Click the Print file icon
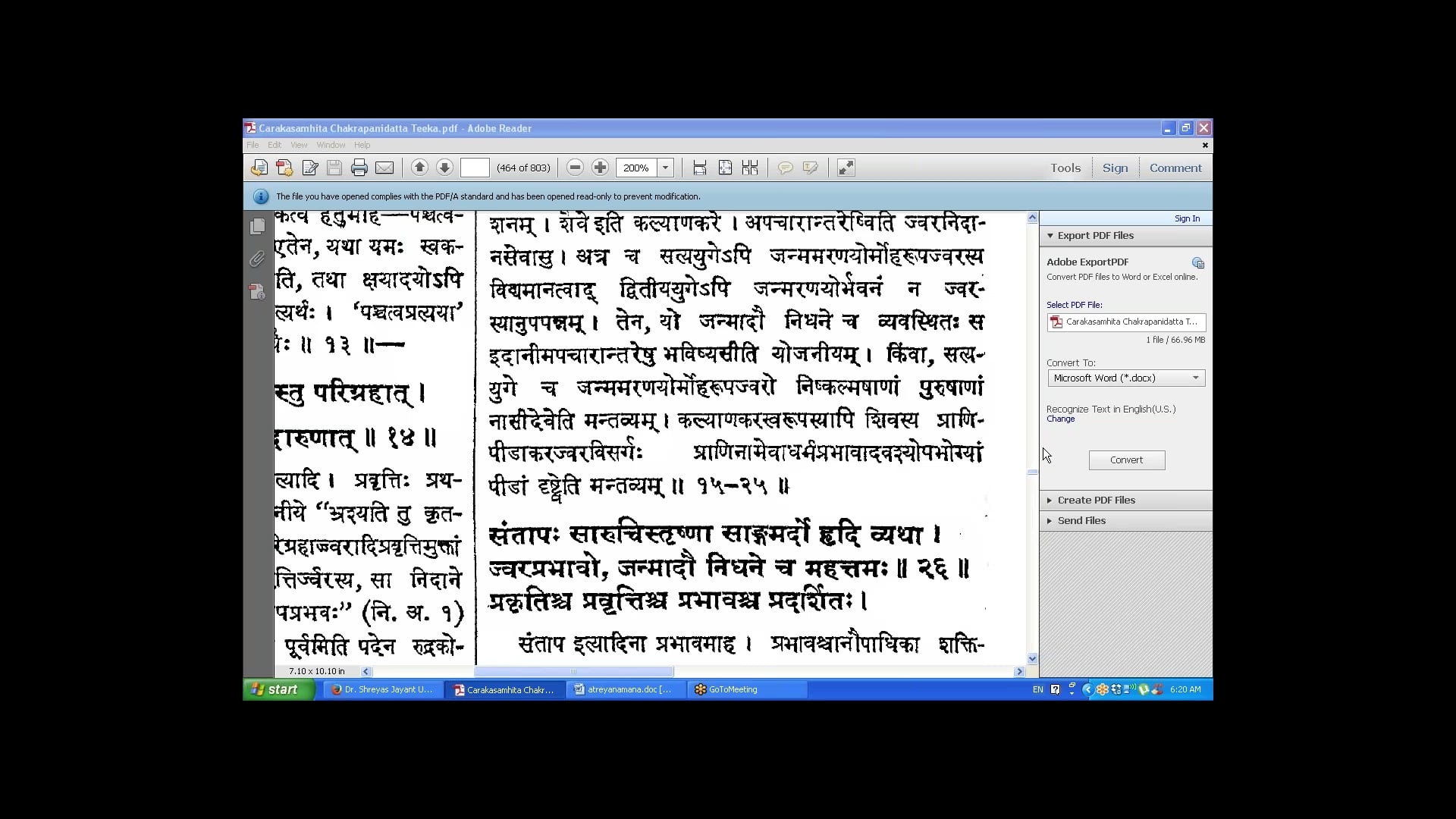This screenshot has height=819, width=1456. [x=359, y=168]
